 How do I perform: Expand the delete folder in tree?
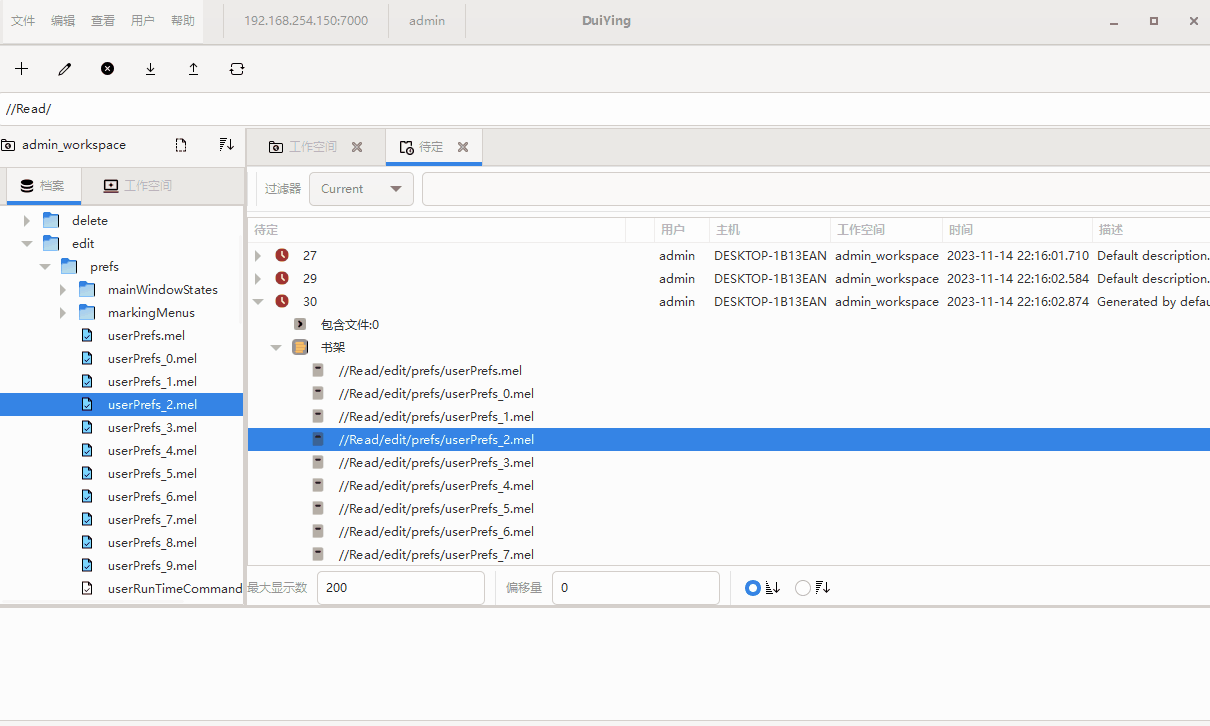coord(27,221)
